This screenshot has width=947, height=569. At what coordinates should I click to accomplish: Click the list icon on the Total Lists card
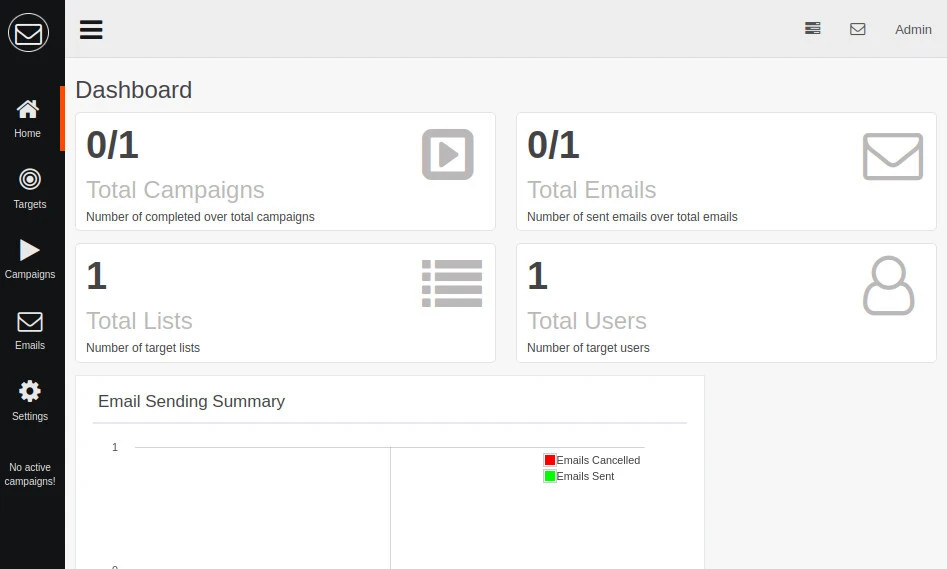click(x=452, y=283)
